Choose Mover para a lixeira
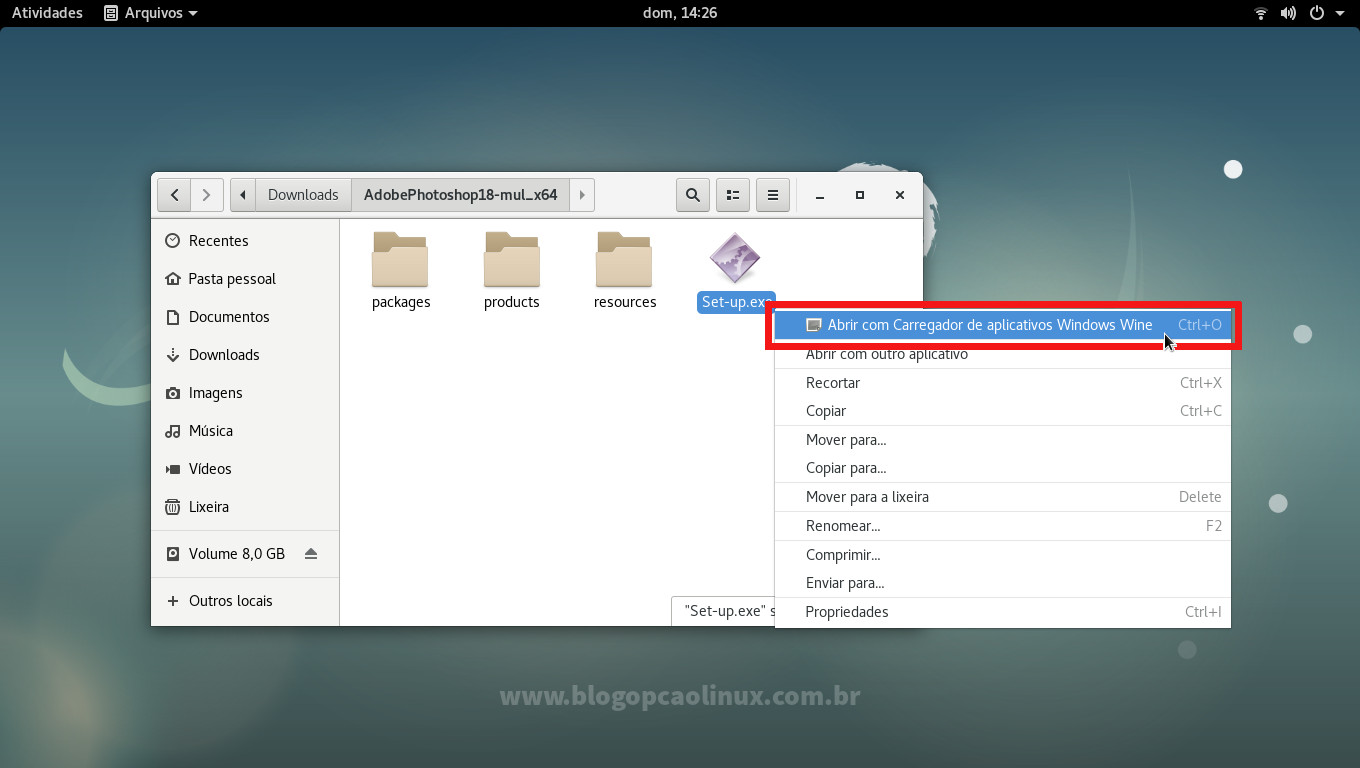Image resolution: width=1360 pixels, height=768 pixels. point(1003,497)
